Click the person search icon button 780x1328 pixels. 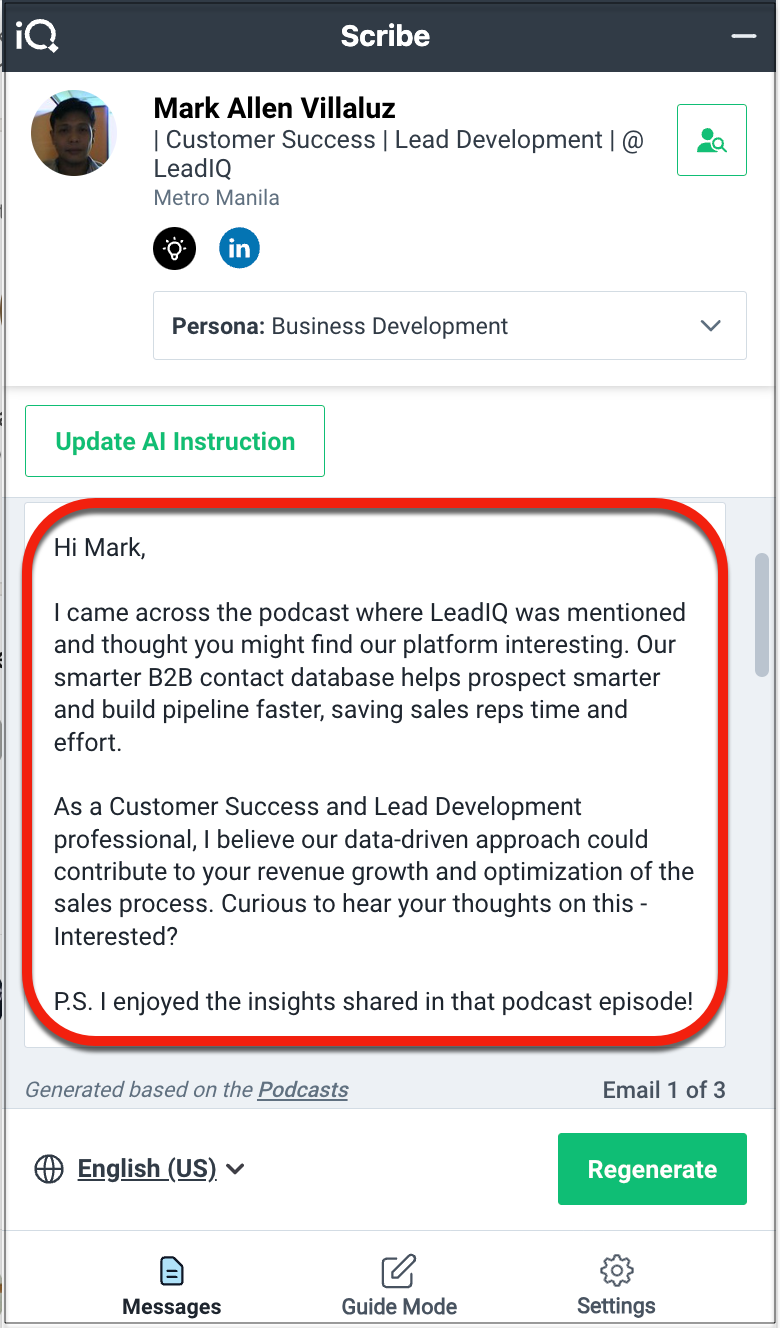[x=712, y=140]
